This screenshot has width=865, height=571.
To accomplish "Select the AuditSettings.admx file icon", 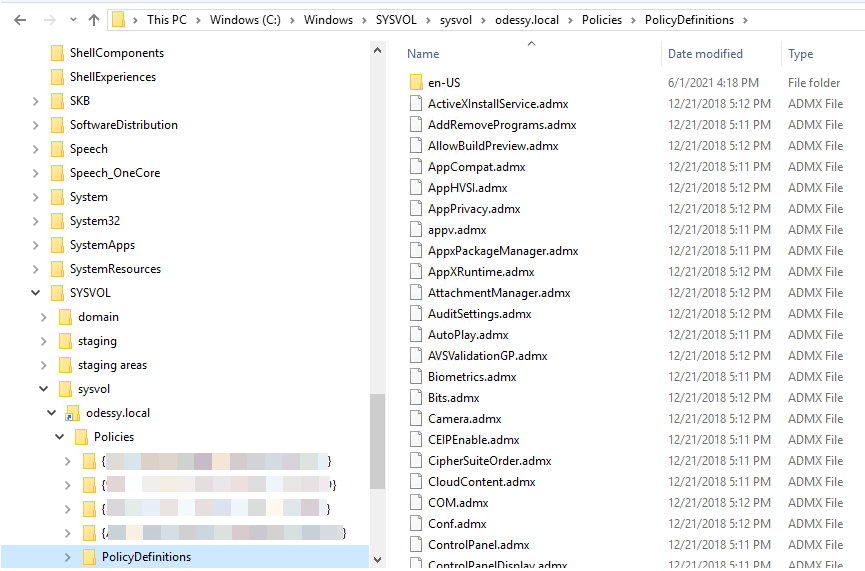I will coord(416,313).
